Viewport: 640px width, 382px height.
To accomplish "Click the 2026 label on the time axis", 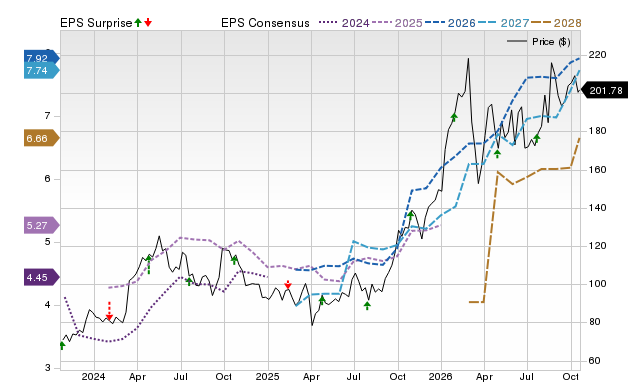I will tap(440, 376).
